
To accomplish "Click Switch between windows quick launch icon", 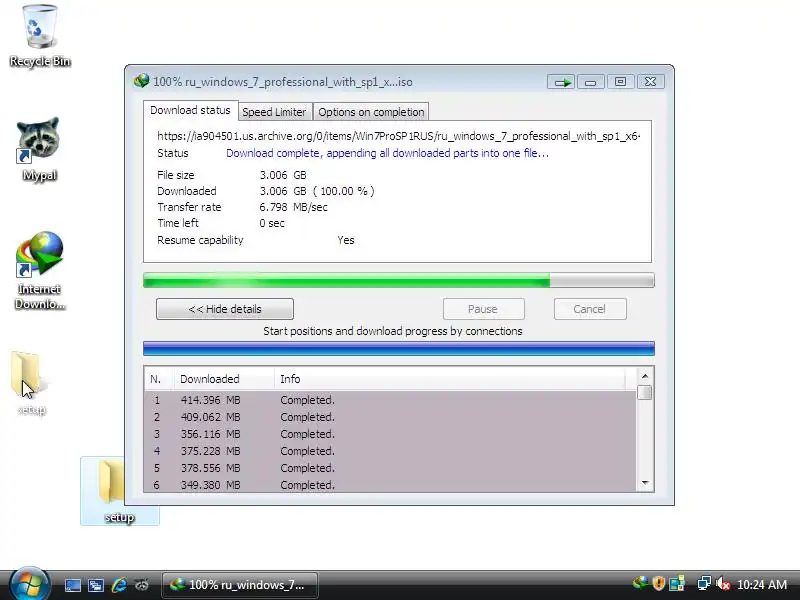I will pos(95,585).
